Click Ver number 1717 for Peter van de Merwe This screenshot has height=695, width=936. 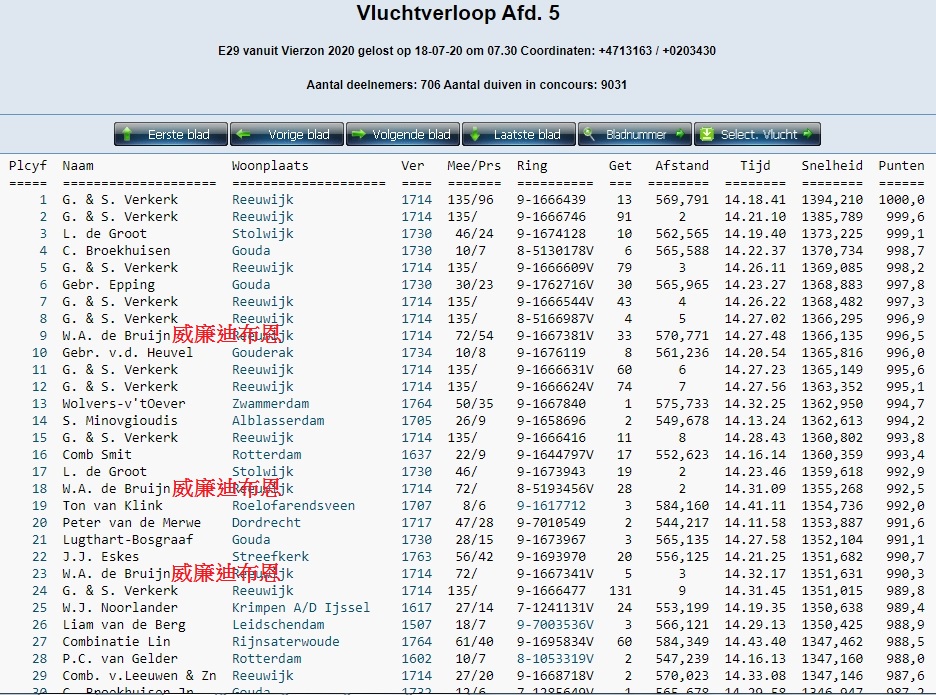417,522
